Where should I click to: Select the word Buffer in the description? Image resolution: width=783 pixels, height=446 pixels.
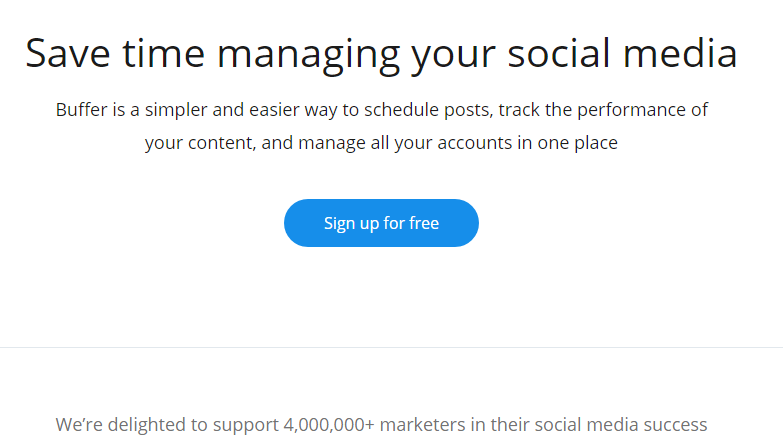coord(82,109)
